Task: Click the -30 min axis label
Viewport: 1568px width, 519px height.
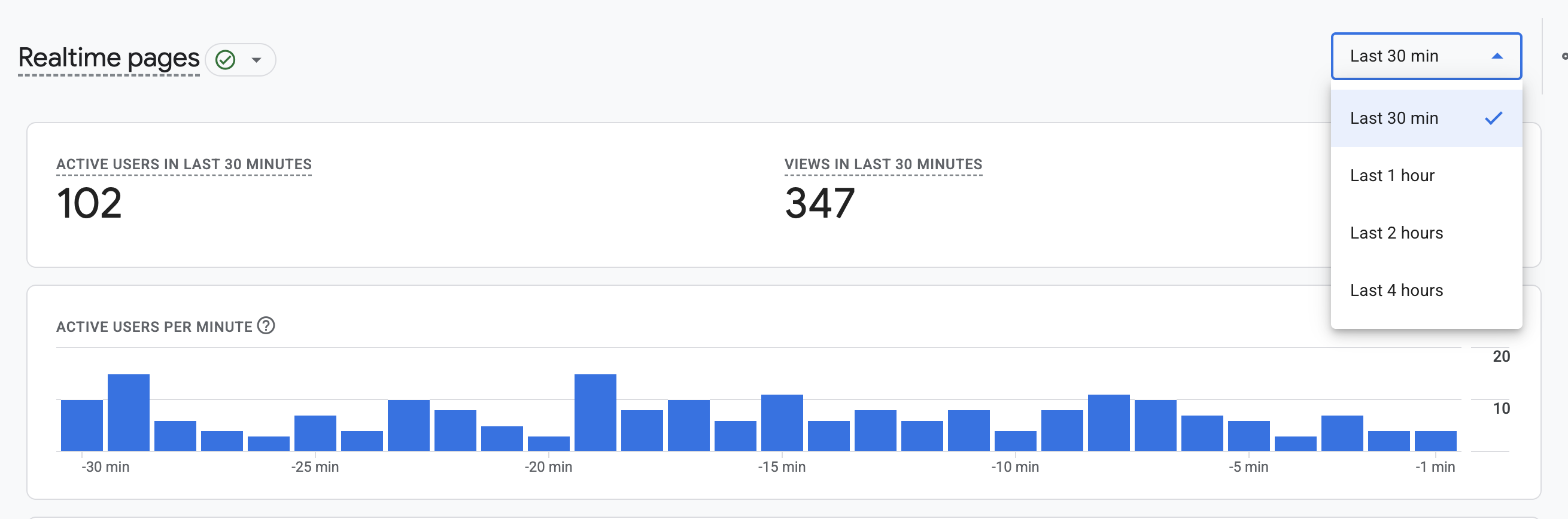Action: 105,466
